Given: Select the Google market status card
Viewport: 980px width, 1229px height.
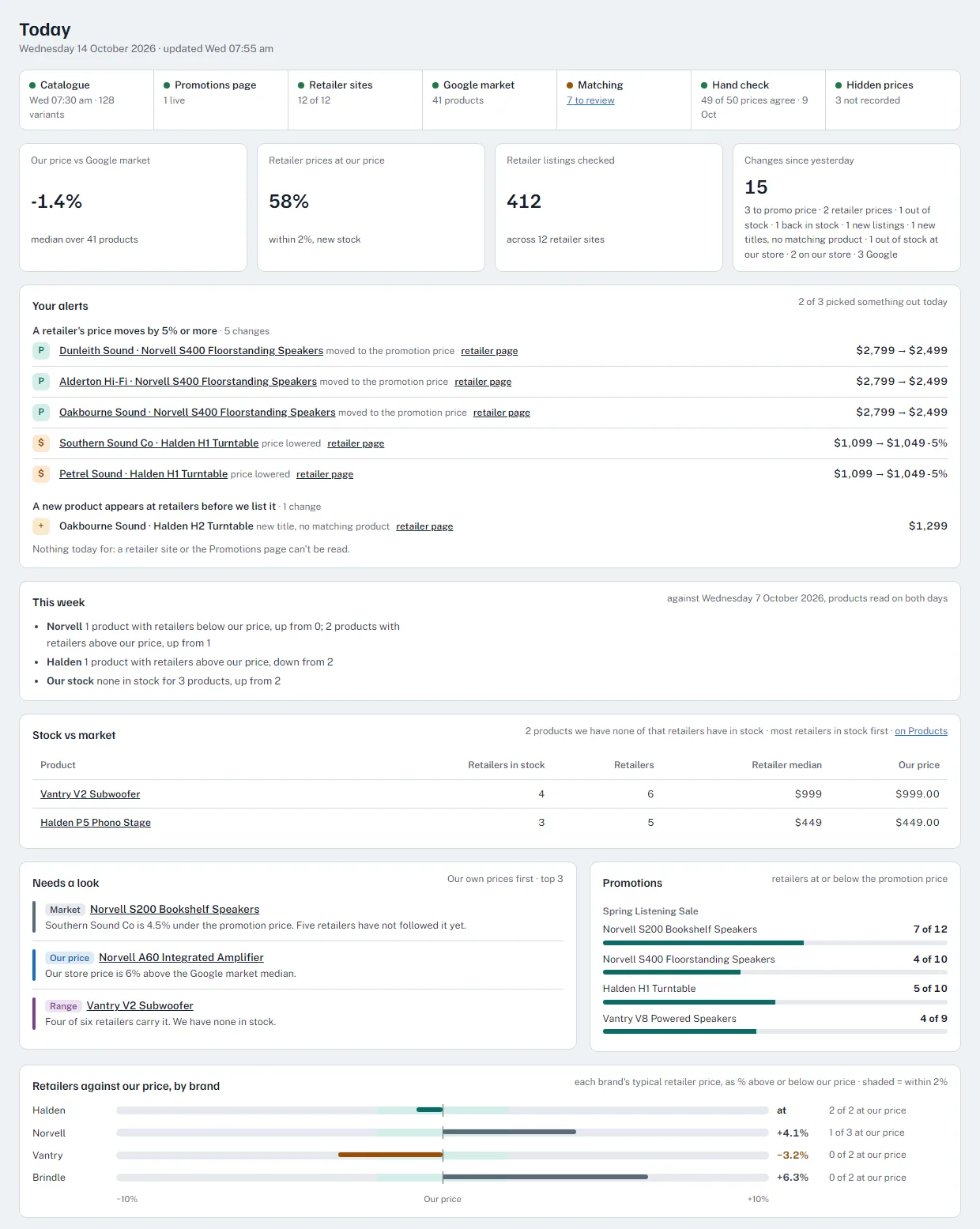Looking at the screenshot, I should (489, 100).
